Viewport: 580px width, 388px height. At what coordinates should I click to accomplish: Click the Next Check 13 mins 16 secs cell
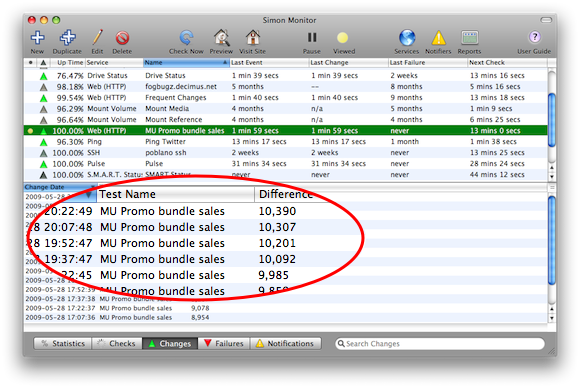click(497, 76)
